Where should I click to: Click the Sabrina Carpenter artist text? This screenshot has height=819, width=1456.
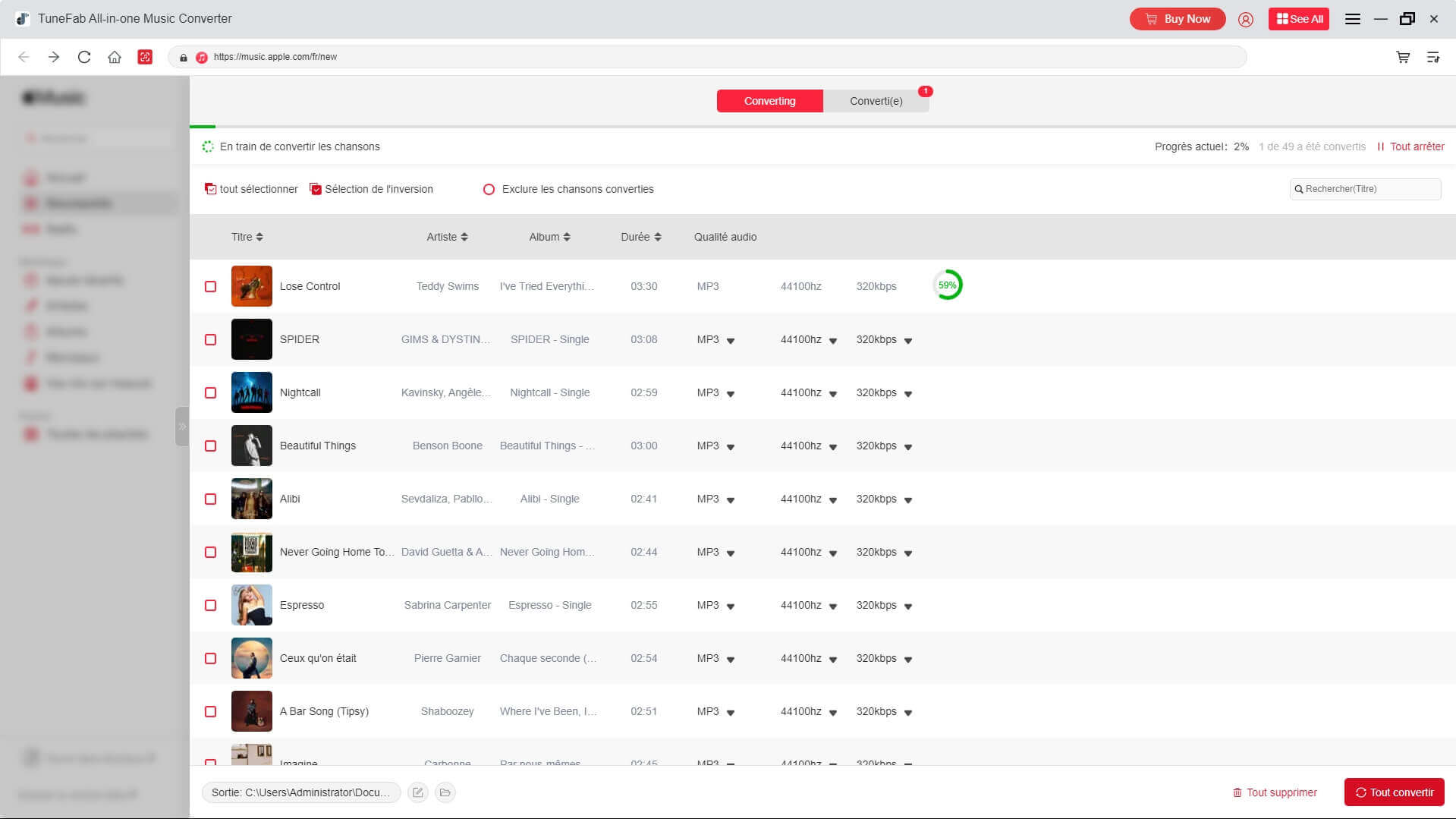(448, 605)
